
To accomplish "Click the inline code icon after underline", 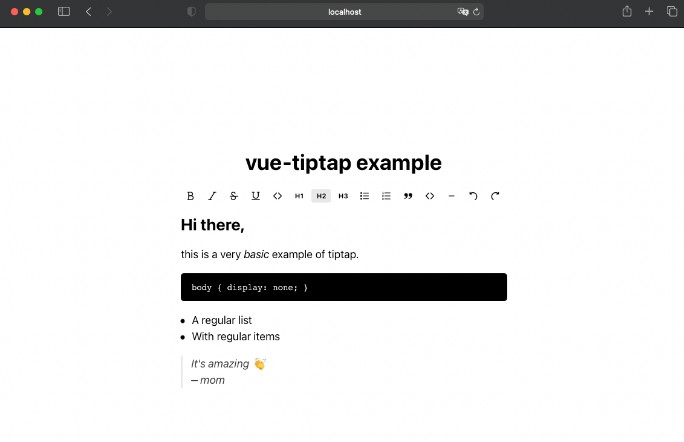I will 278,196.
